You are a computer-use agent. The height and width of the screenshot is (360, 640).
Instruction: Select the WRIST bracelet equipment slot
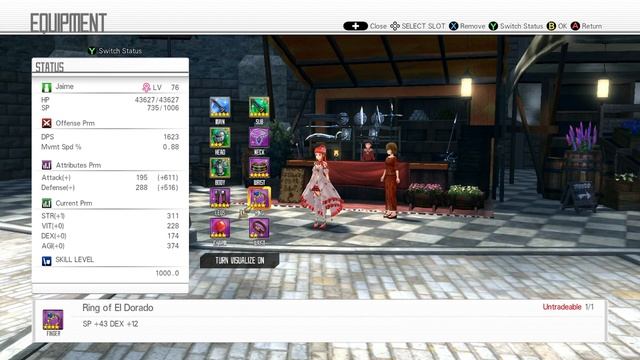[x=259, y=168]
